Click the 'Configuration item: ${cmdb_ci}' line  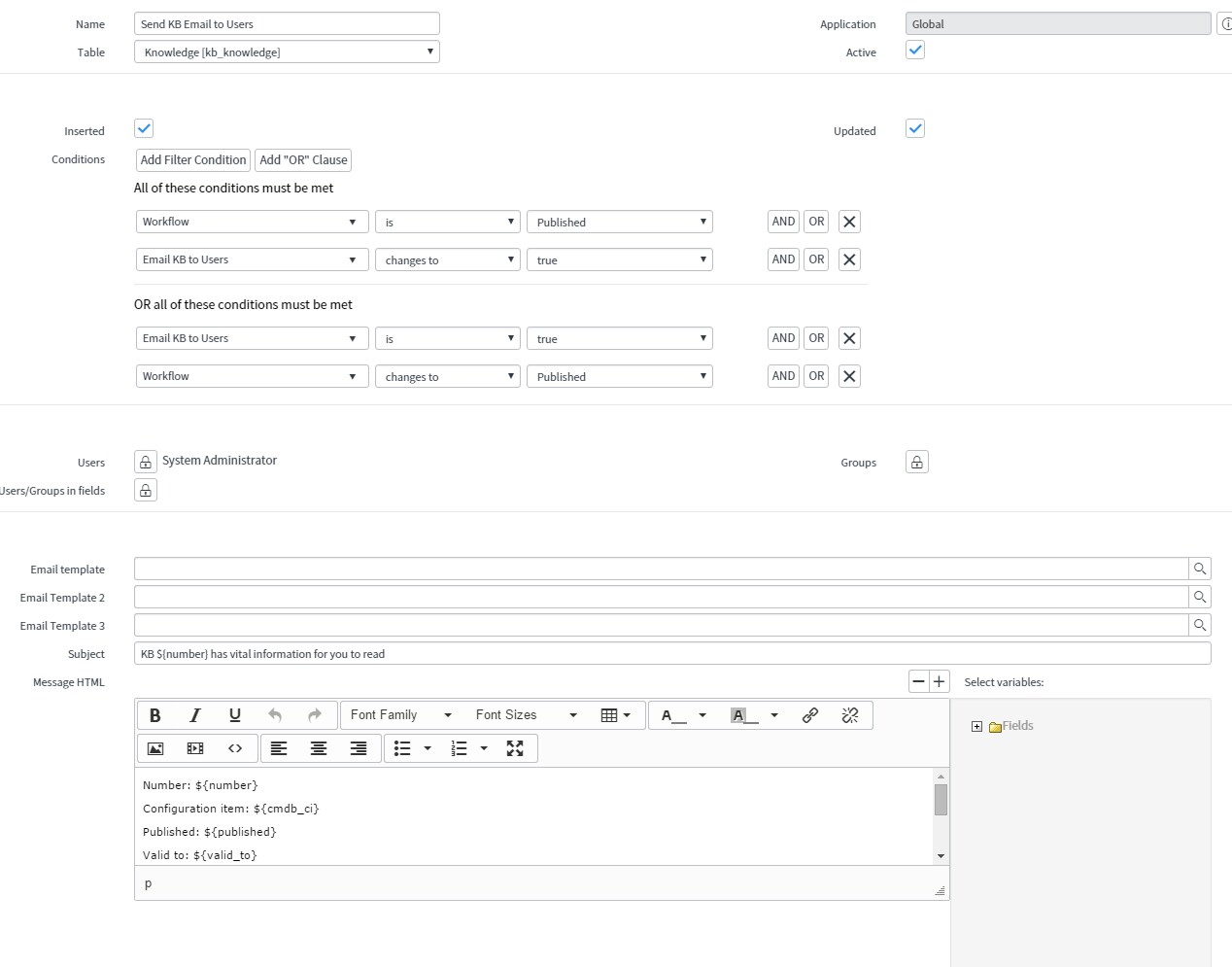tap(230, 809)
